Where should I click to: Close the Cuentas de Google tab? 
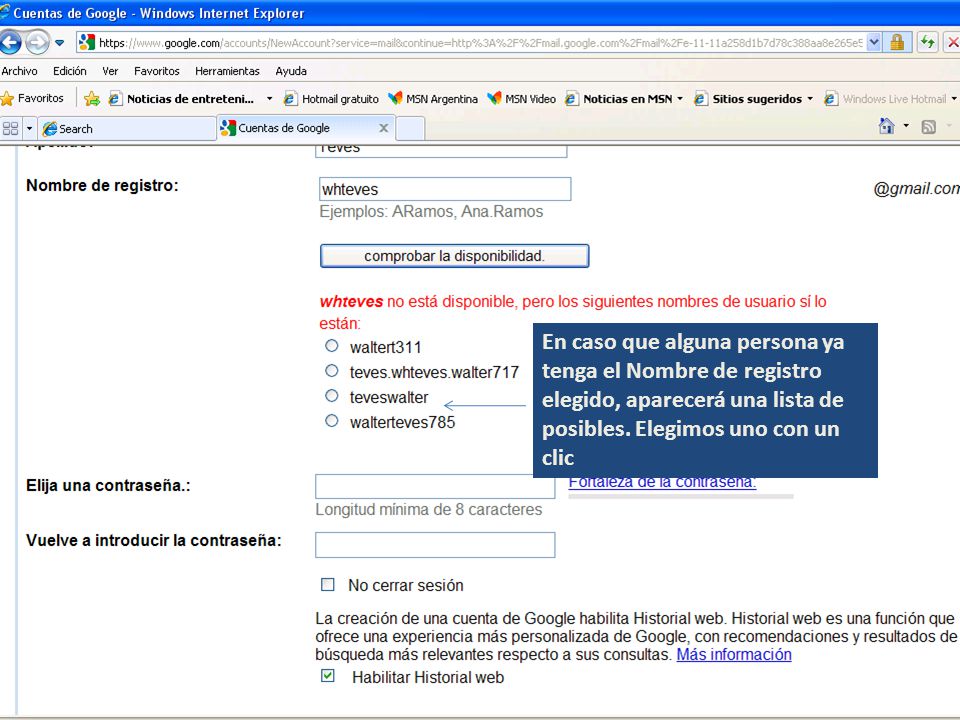[x=384, y=128]
